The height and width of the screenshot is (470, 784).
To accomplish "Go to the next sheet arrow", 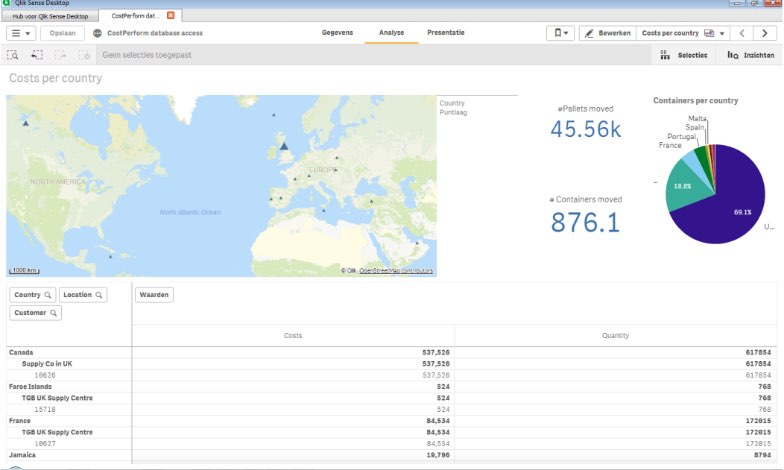I will pyautogui.click(x=766, y=33).
